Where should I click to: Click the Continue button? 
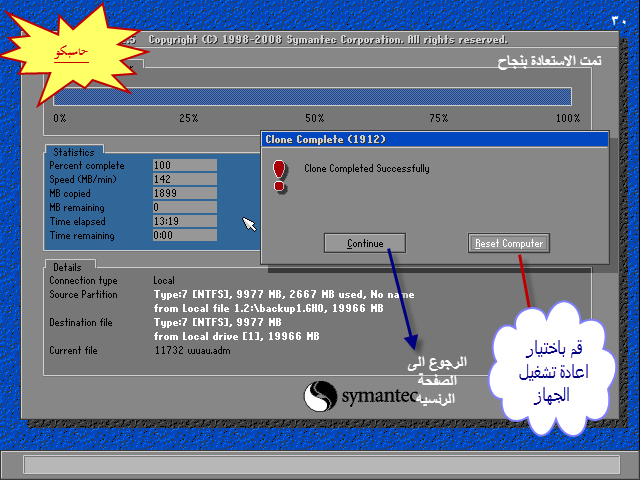[x=364, y=243]
